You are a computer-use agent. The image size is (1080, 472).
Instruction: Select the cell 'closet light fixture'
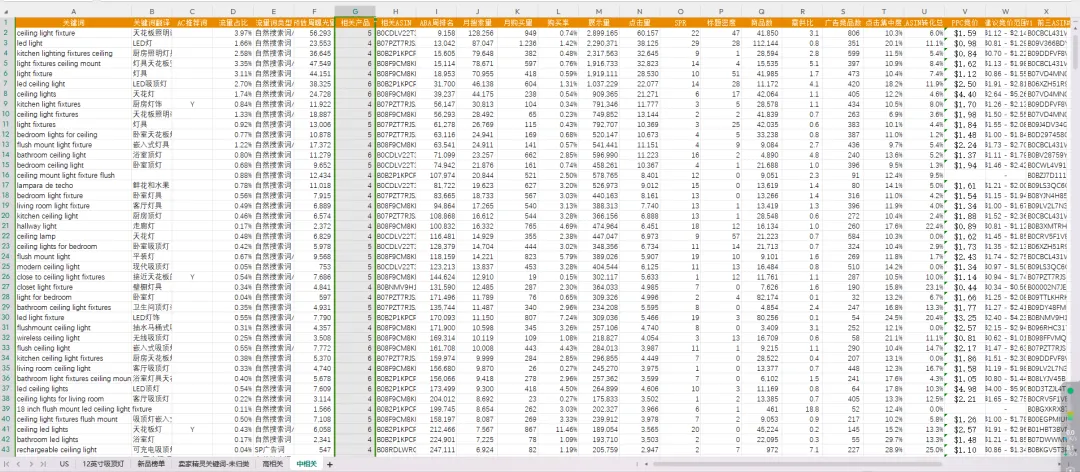click(x=73, y=287)
